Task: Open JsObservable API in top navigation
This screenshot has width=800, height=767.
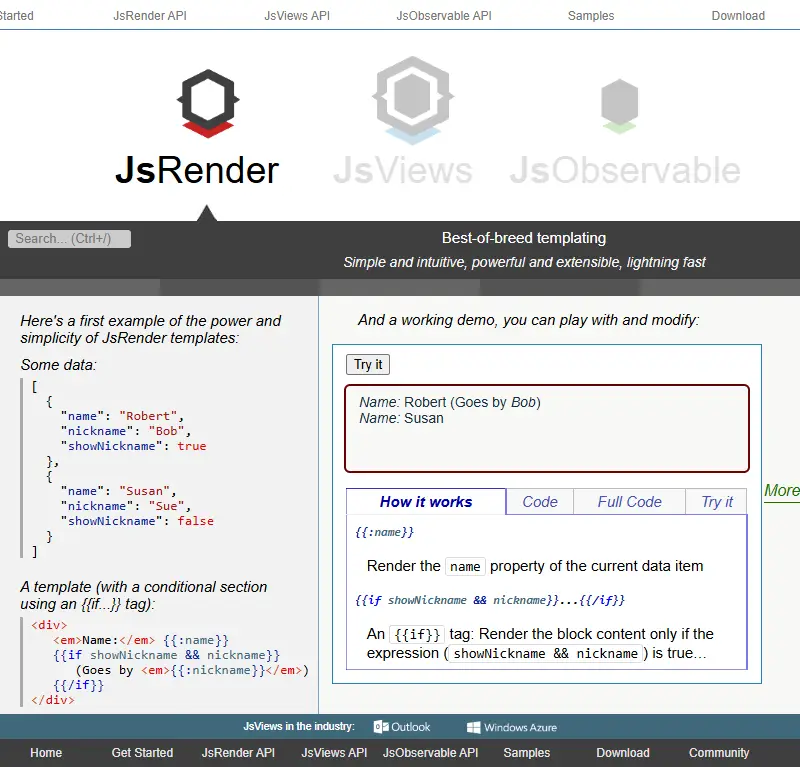Action: click(444, 16)
